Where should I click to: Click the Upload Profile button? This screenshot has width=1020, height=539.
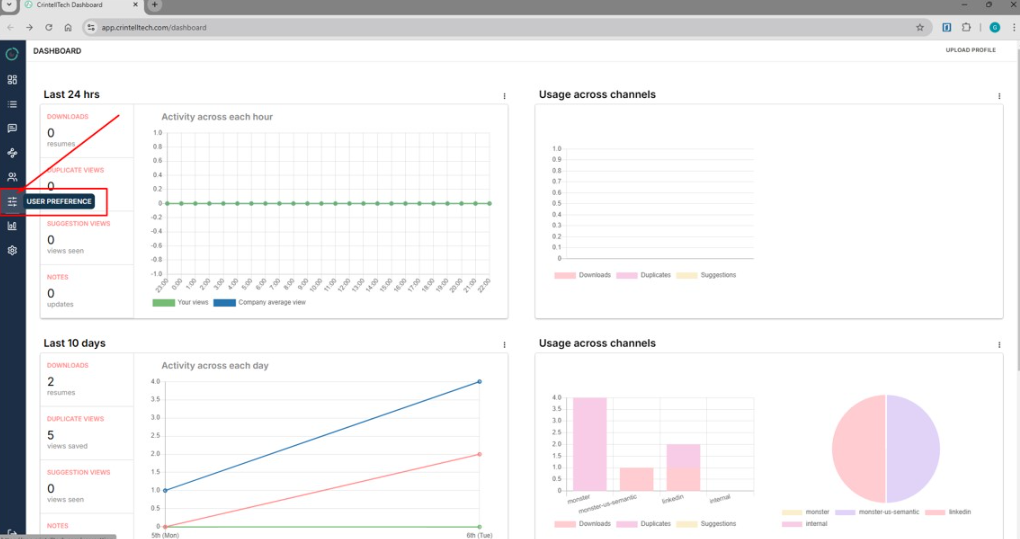(x=971, y=50)
